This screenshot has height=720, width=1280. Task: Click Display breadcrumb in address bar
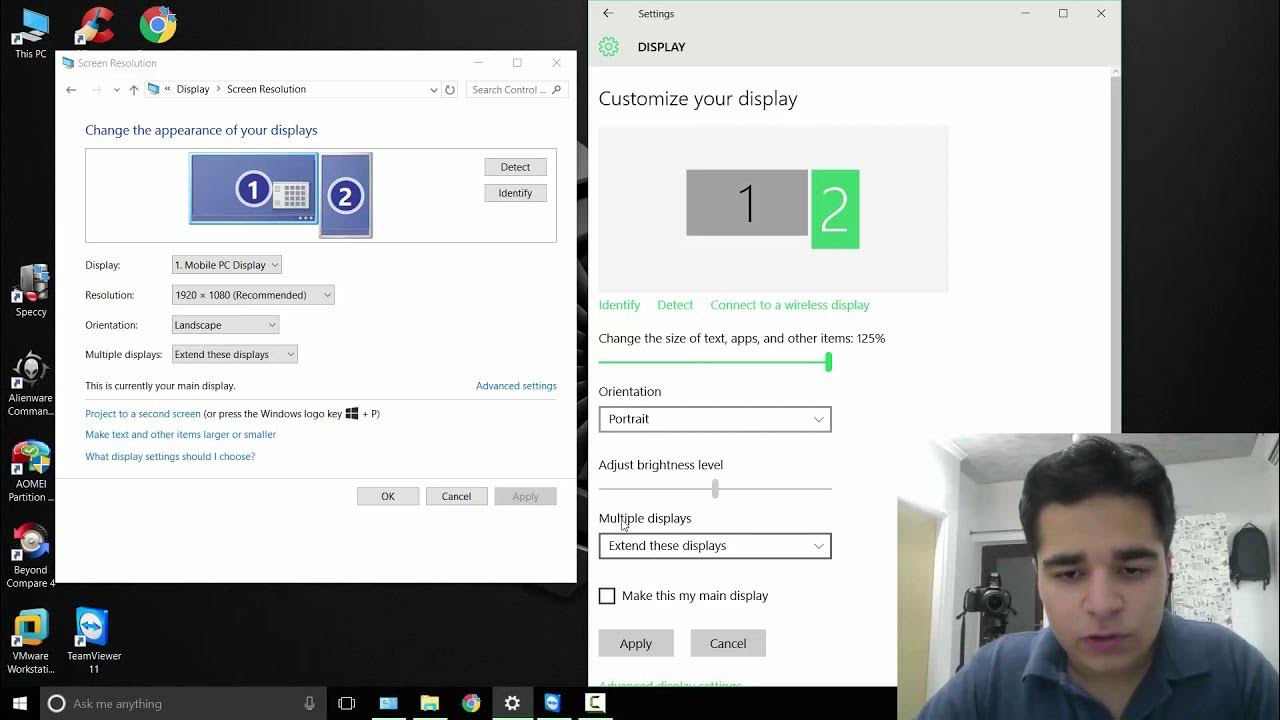tap(193, 90)
